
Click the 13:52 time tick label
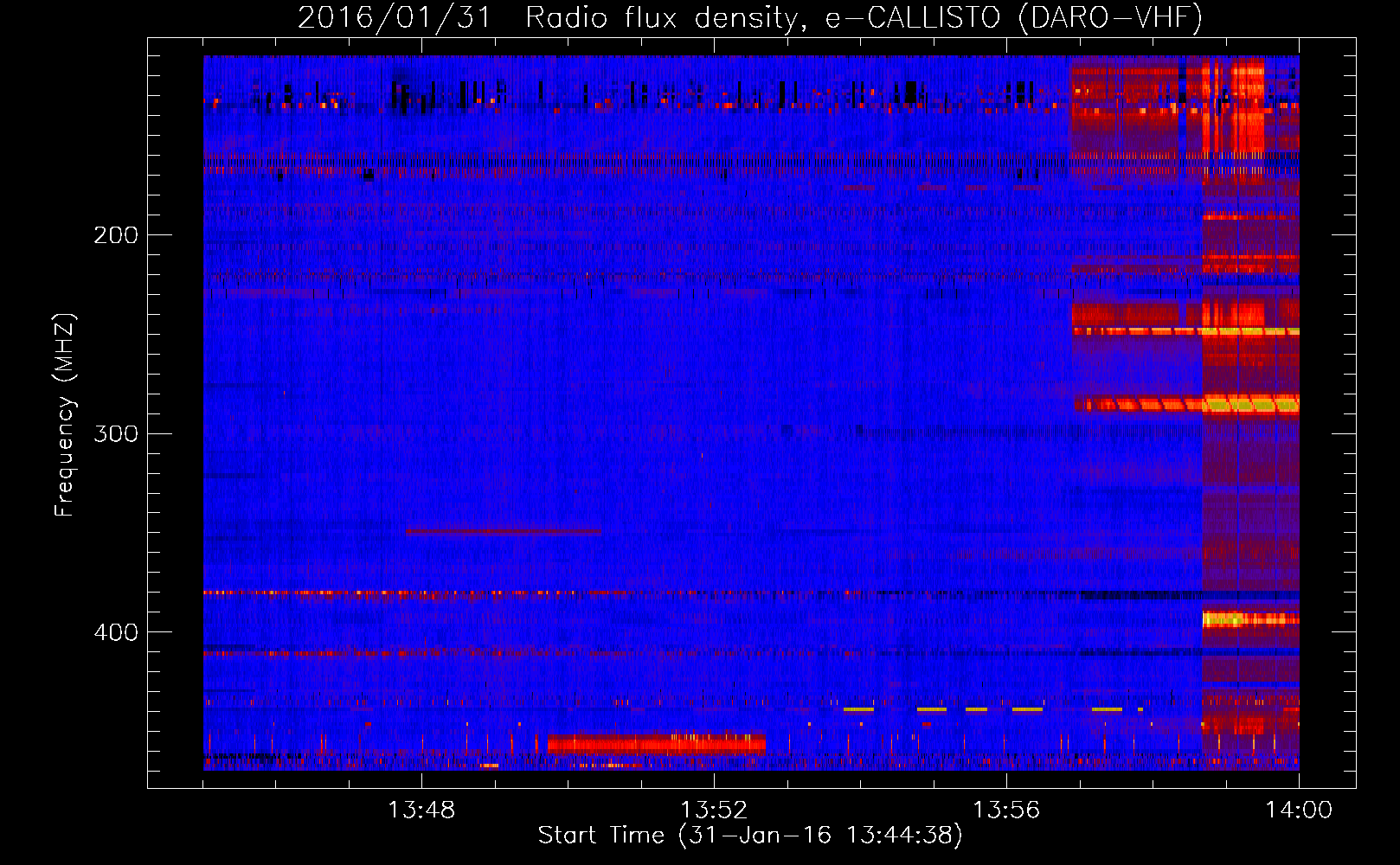[x=714, y=811]
